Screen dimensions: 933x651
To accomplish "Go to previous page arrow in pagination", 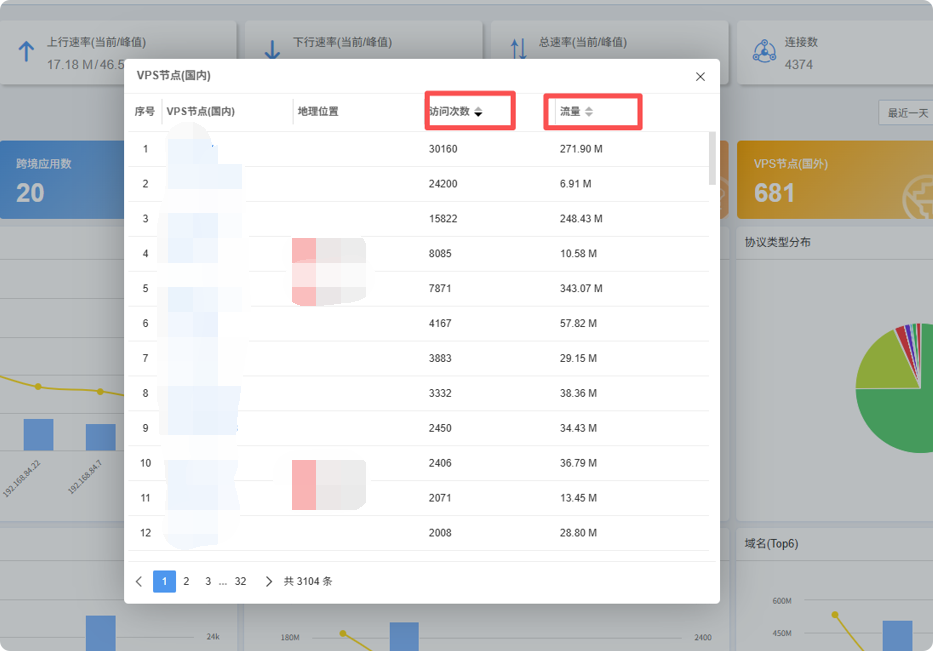I will pos(139,581).
